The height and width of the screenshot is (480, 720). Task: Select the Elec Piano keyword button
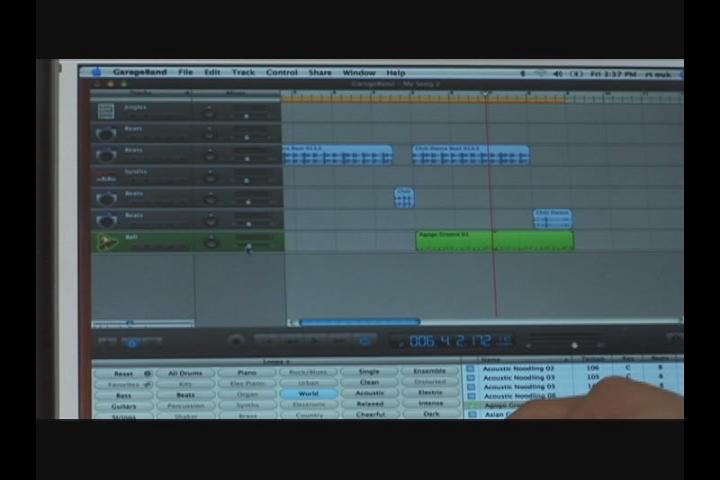247,384
